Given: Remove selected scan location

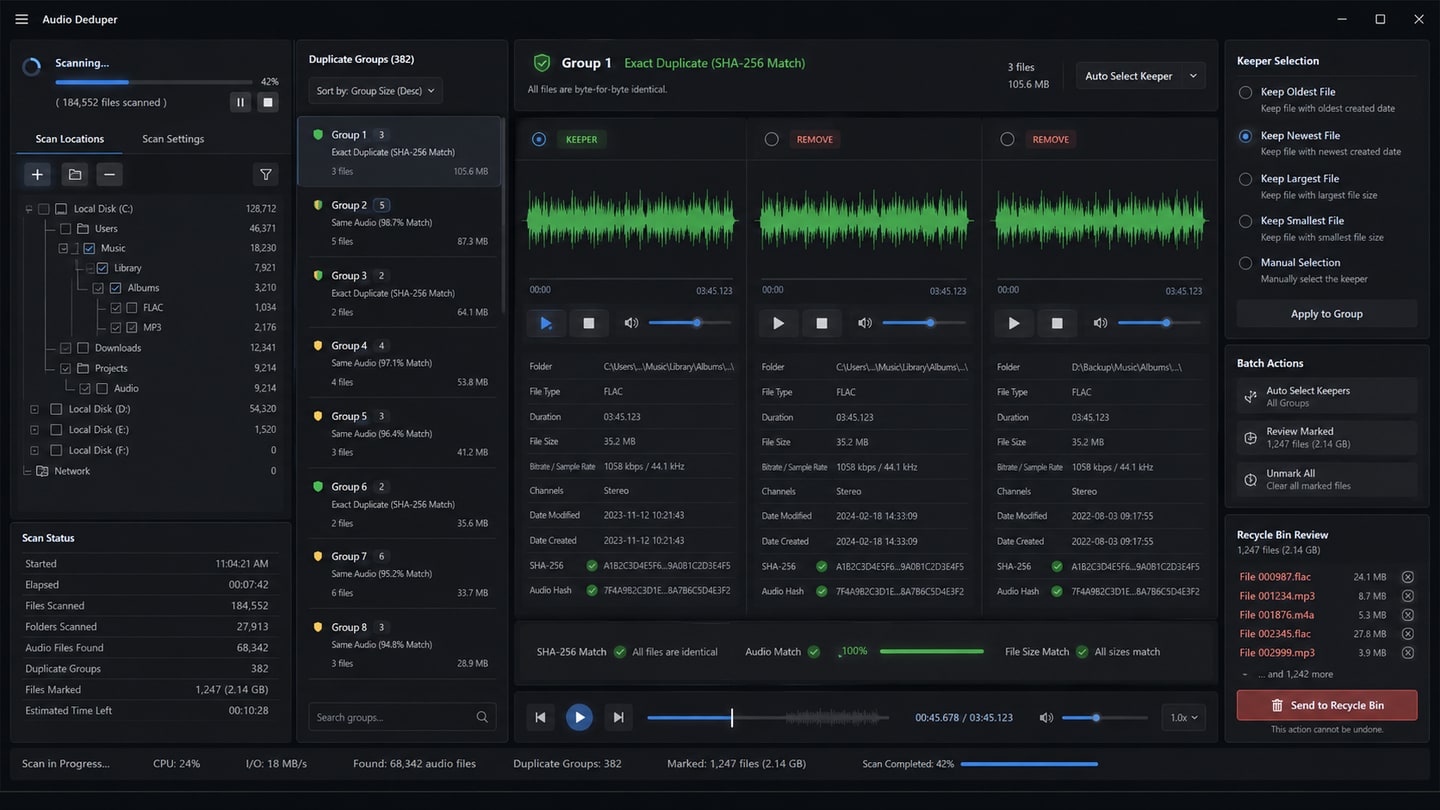Looking at the screenshot, I should click(x=110, y=175).
